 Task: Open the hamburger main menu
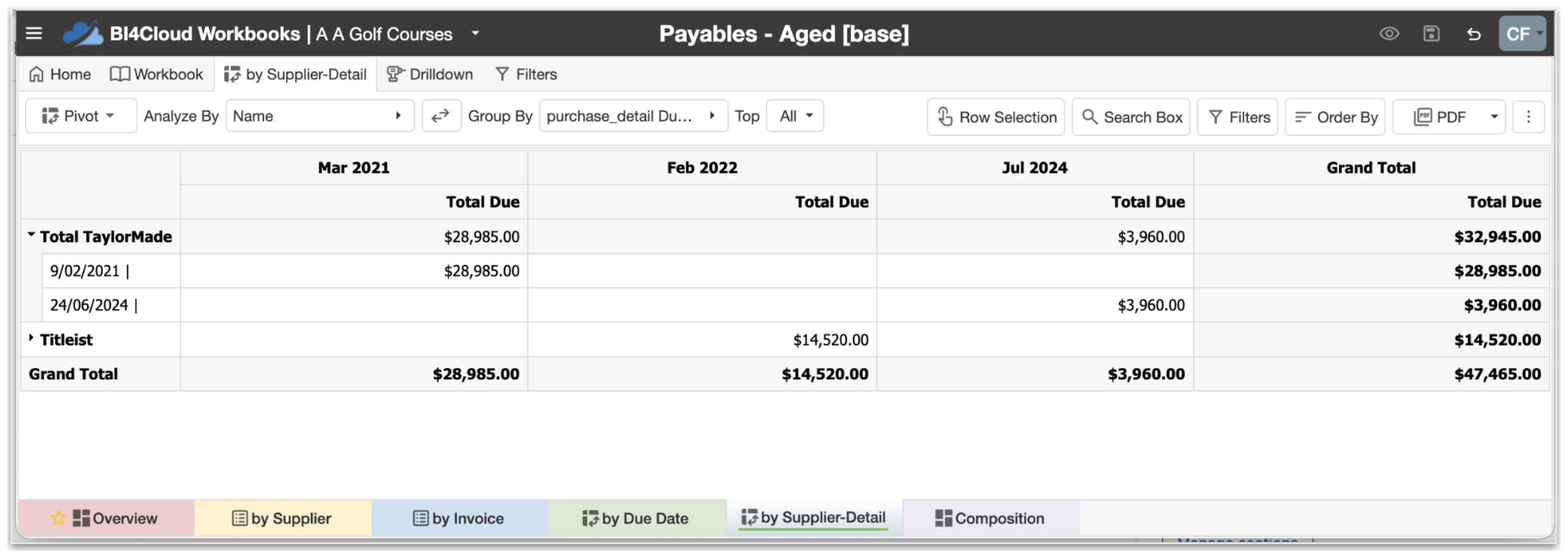click(x=34, y=33)
